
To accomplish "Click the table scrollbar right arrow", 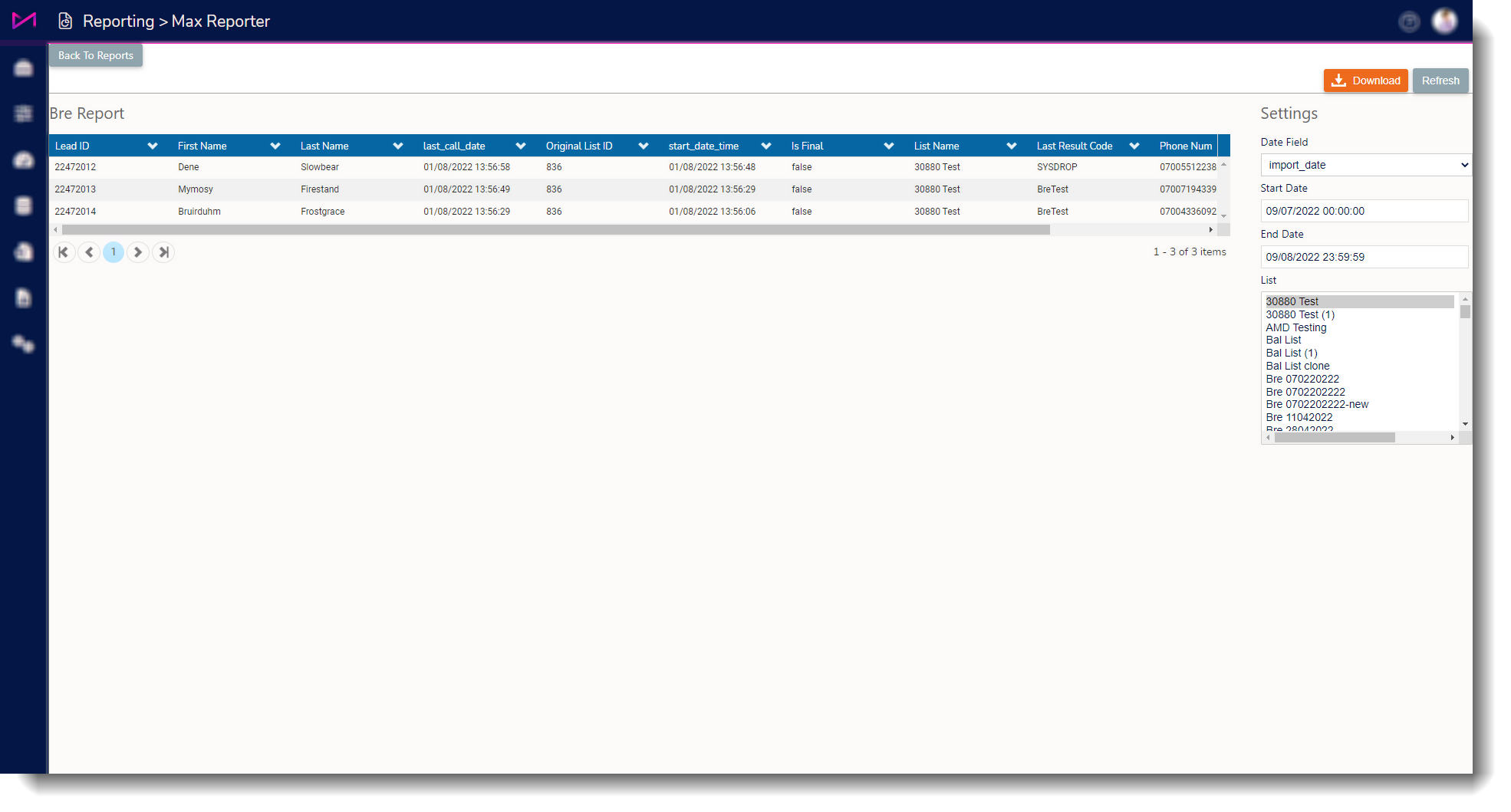I will point(1211,230).
